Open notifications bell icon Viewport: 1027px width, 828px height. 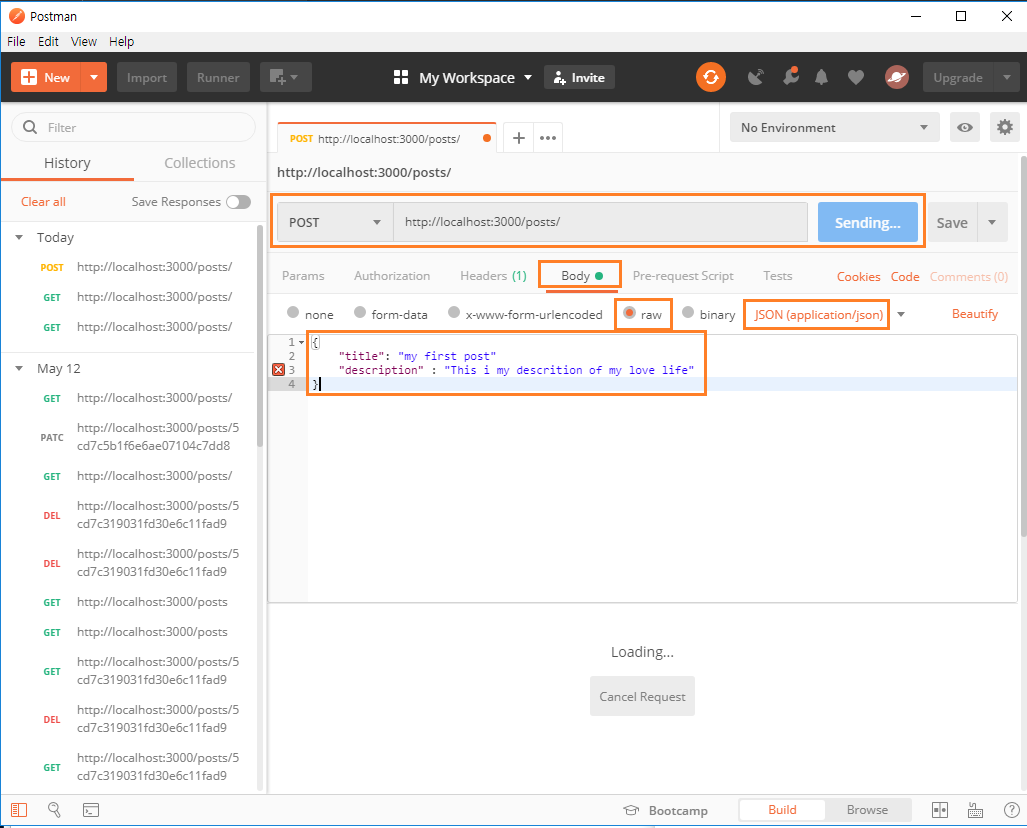[821, 77]
